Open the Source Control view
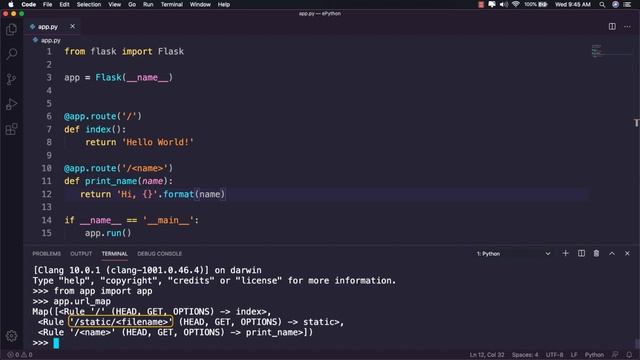This screenshot has height=360, width=640. click(11, 79)
